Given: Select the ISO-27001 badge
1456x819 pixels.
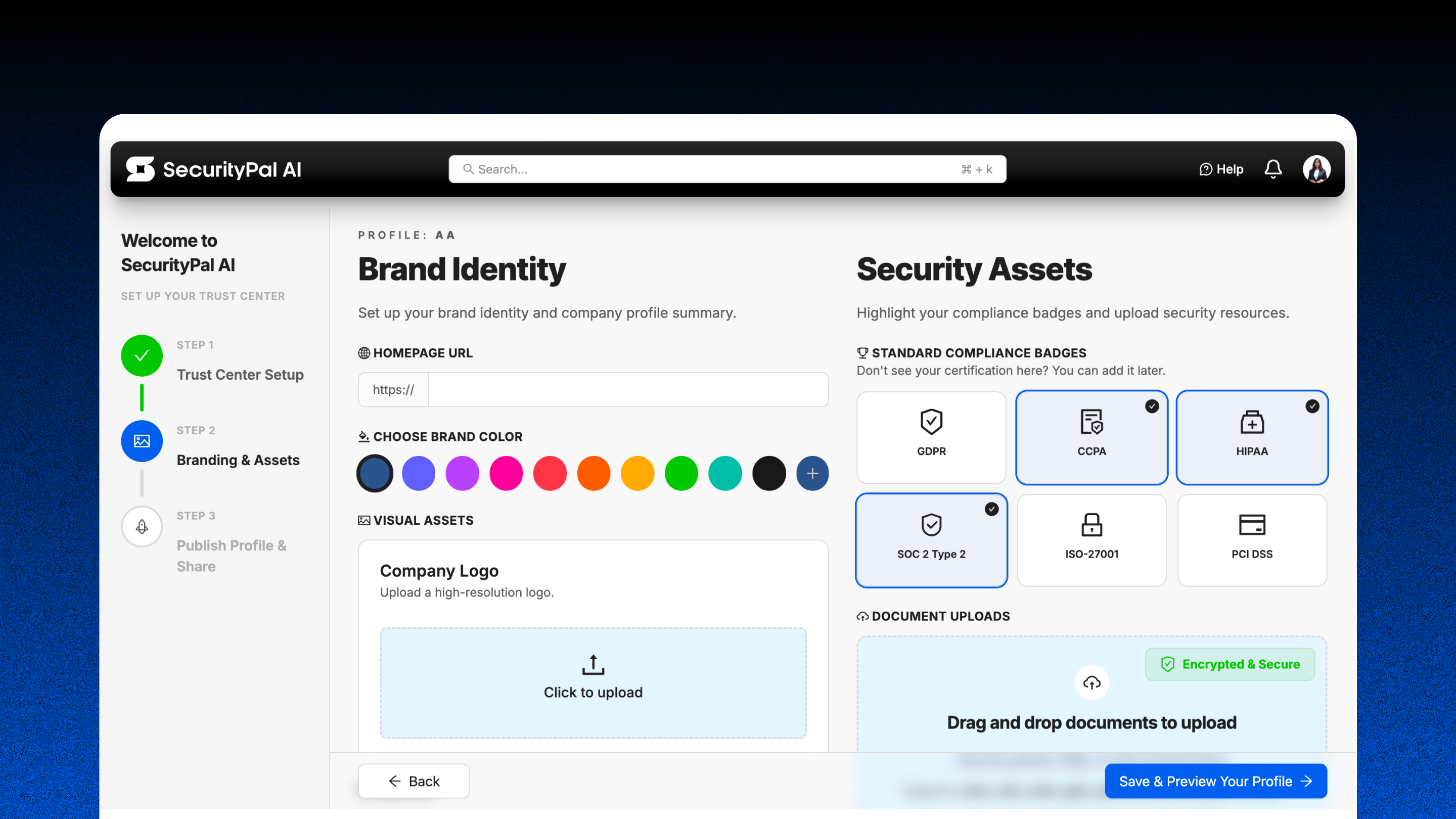Looking at the screenshot, I should pos(1091,540).
